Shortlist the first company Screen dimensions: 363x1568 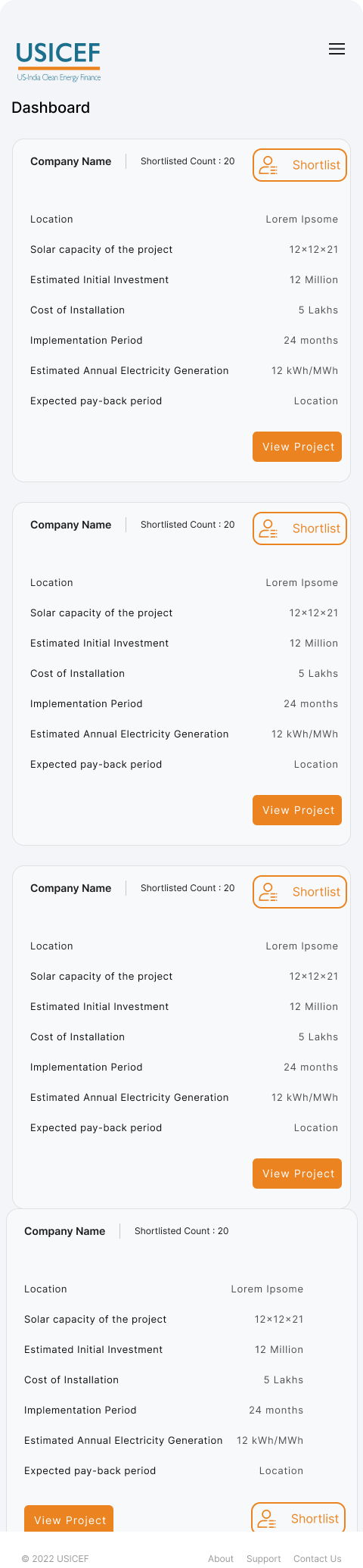299,165
